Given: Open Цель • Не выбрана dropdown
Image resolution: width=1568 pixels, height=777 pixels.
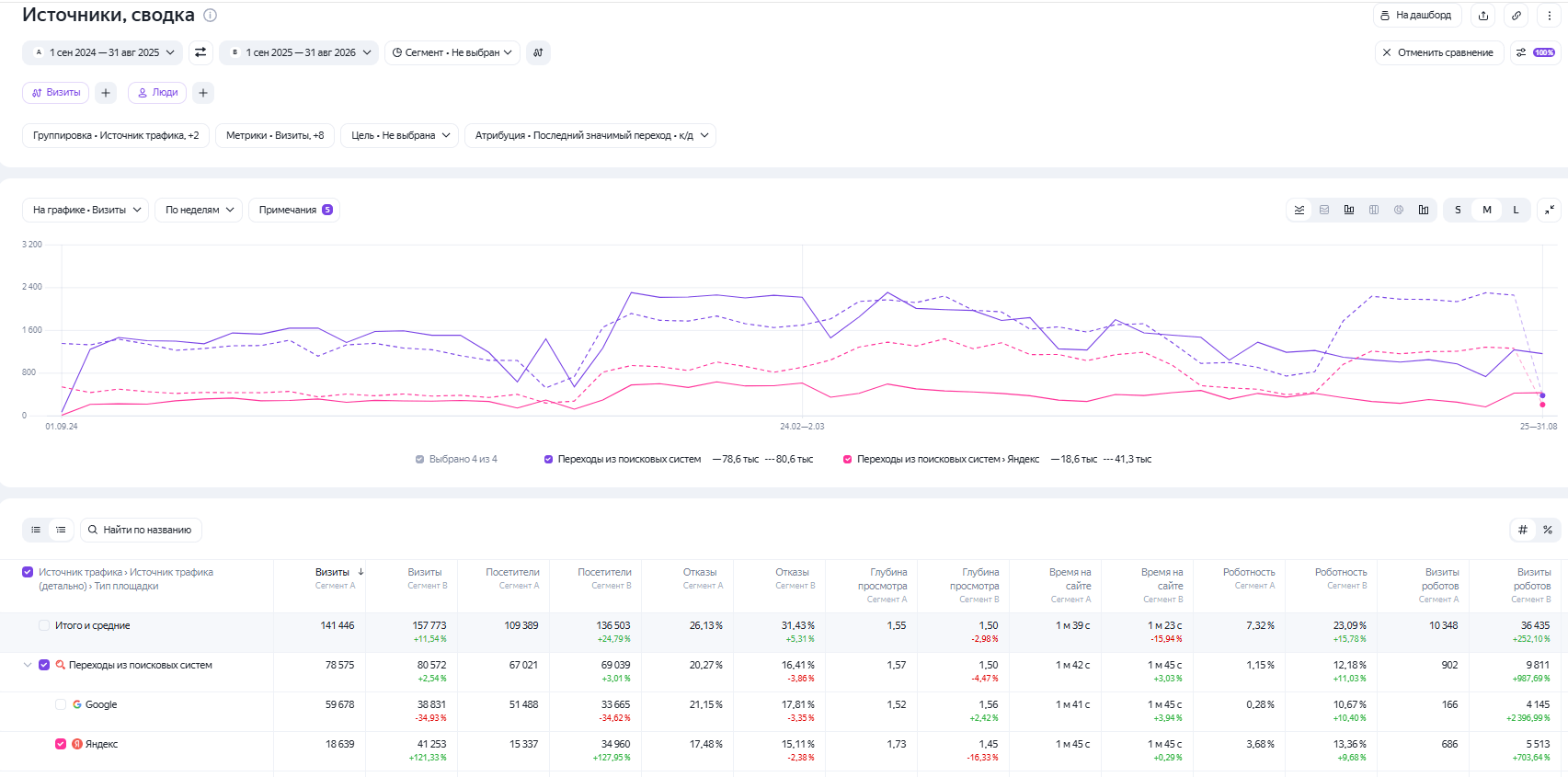Looking at the screenshot, I should [400, 135].
